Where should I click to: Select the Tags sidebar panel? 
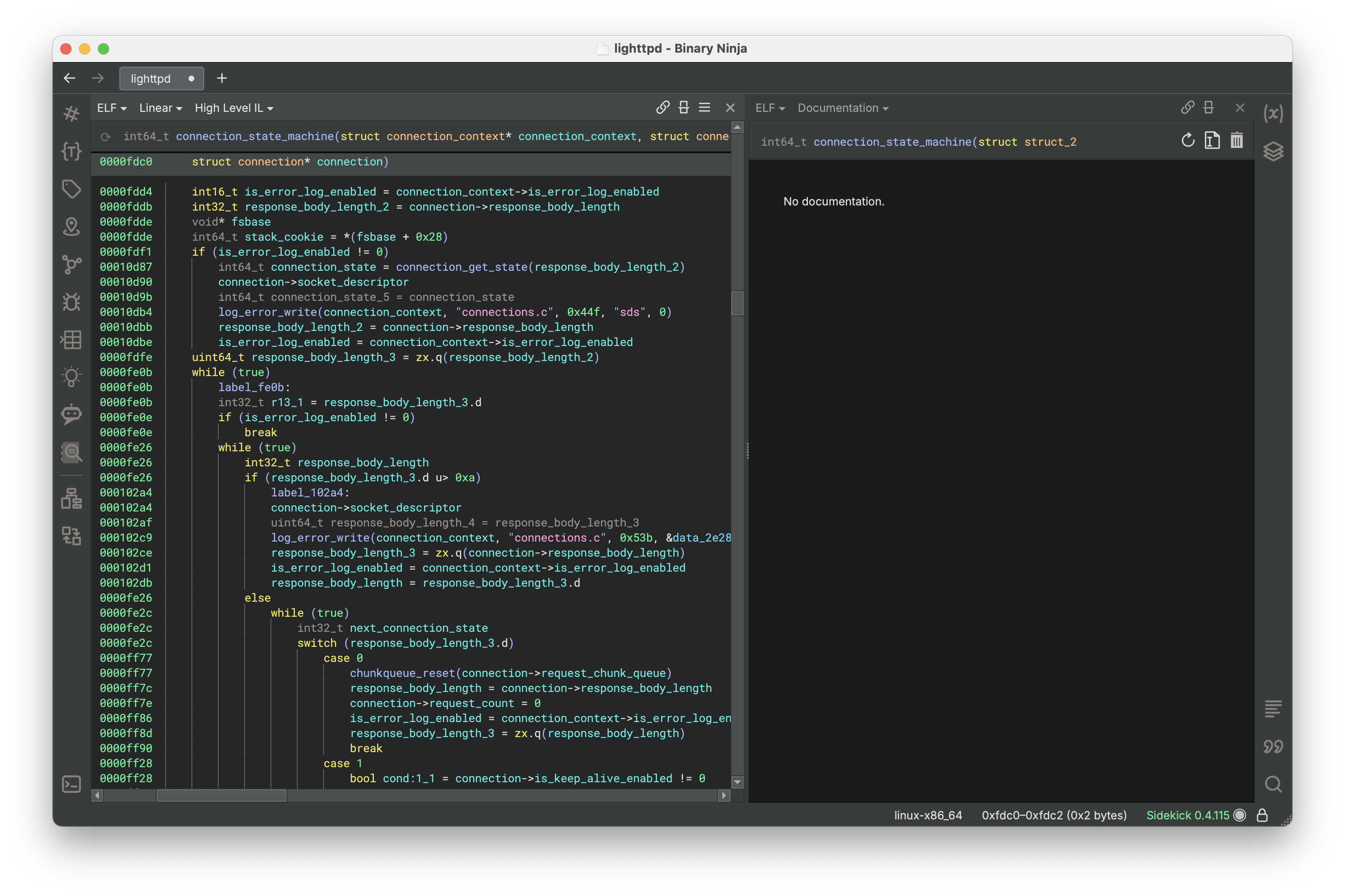pos(71,189)
